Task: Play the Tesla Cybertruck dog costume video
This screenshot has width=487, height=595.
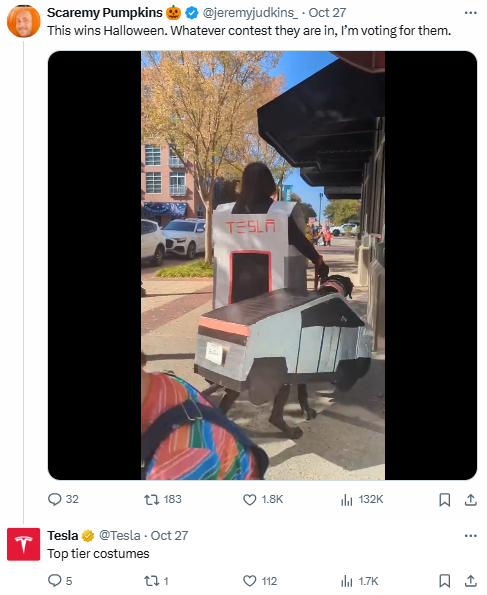Action: (262, 265)
